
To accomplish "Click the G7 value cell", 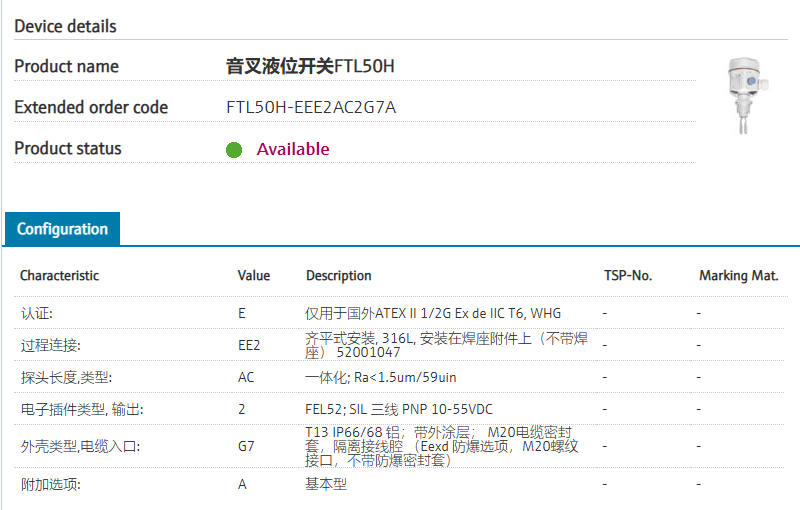I will [246, 446].
